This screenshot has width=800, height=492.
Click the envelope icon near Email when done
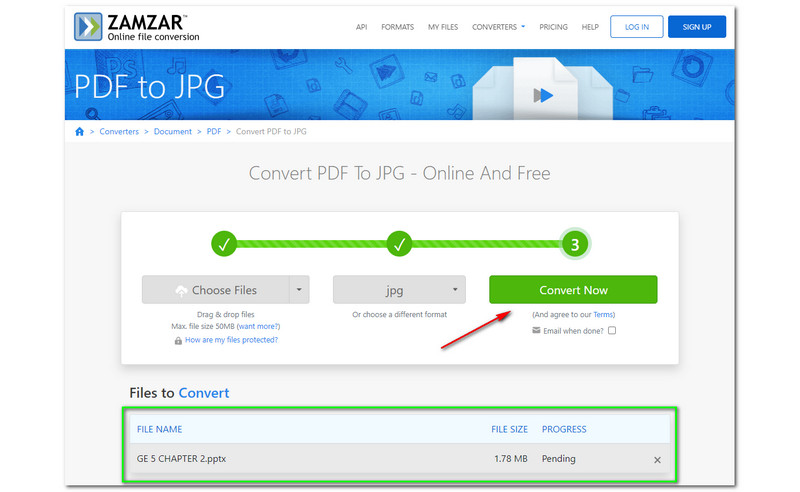click(536, 330)
